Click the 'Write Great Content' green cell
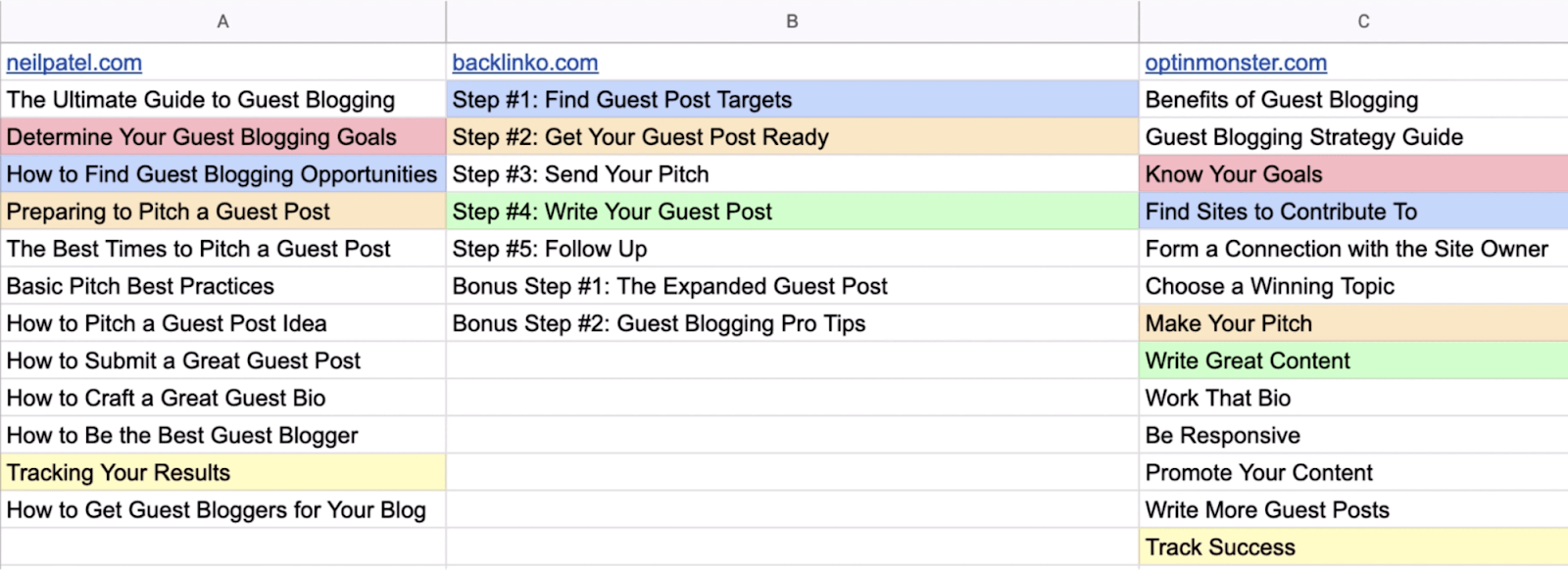Screen dimensions: 1568x570 [1248, 361]
